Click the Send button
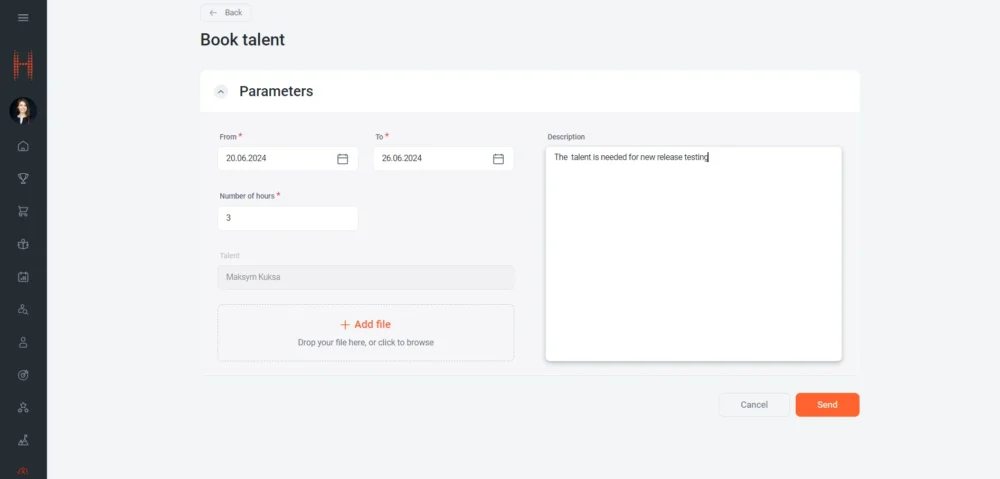The width and height of the screenshot is (1000, 479). (x=827, y=405)
